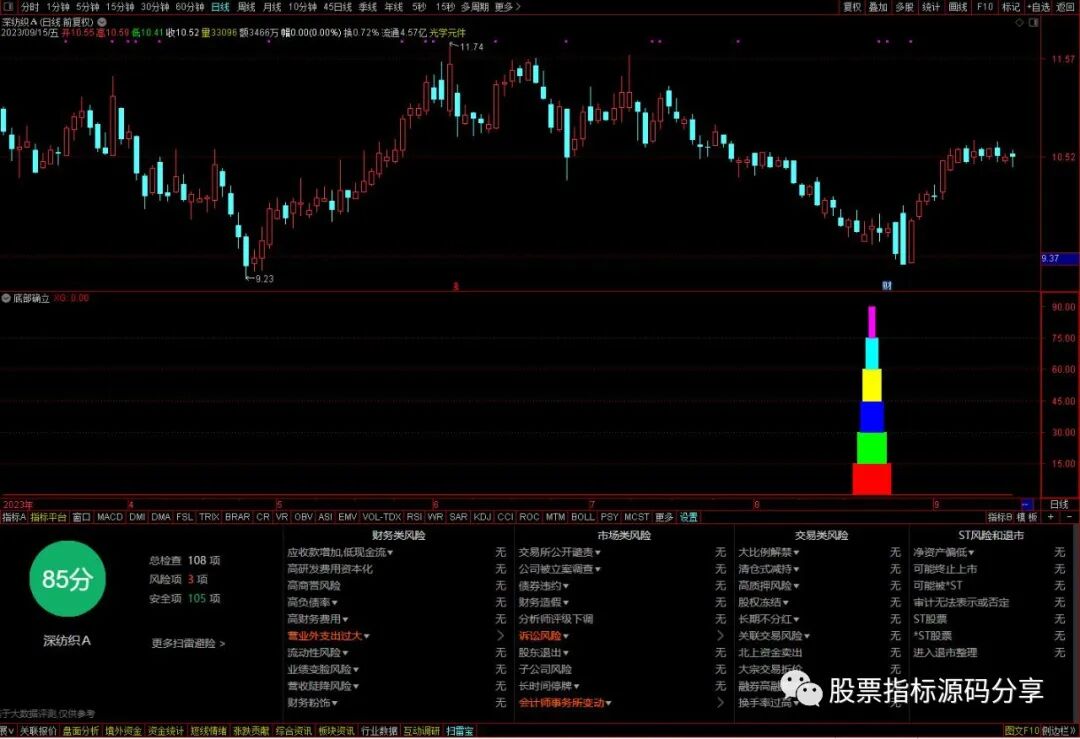The width and height of the screenshot is (1080, 739).
Task: Open 综合资讯 bottom tab
Action: [x=294, y=731]
